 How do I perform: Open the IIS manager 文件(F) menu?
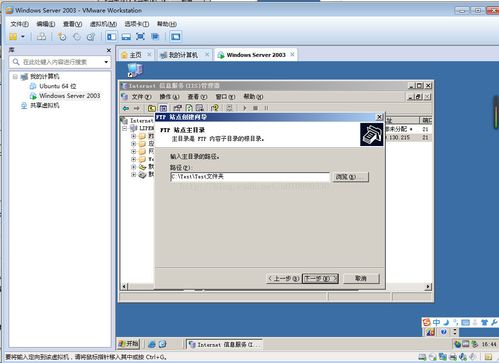tap(141, 97)
